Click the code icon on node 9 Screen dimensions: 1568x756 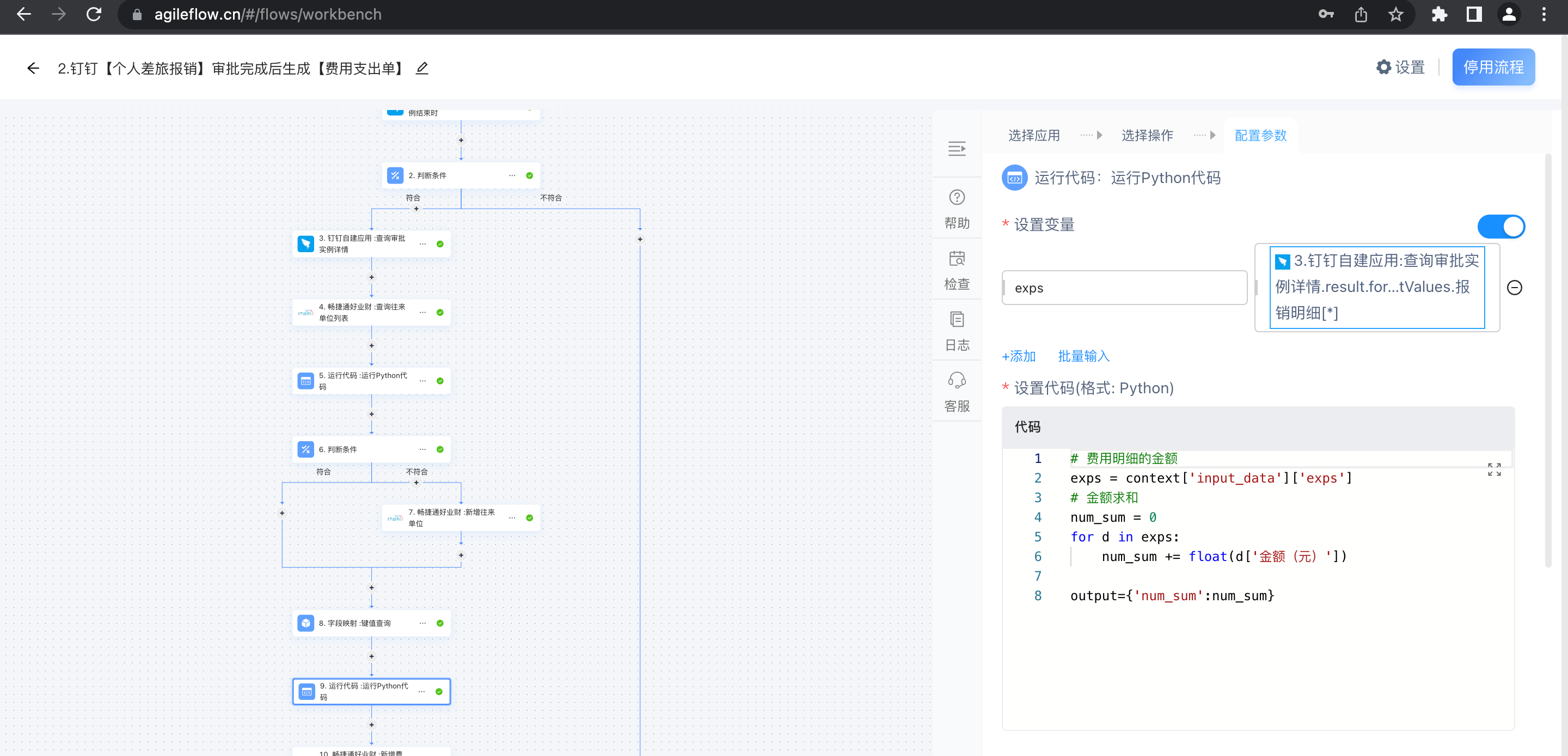pos(307,691)
